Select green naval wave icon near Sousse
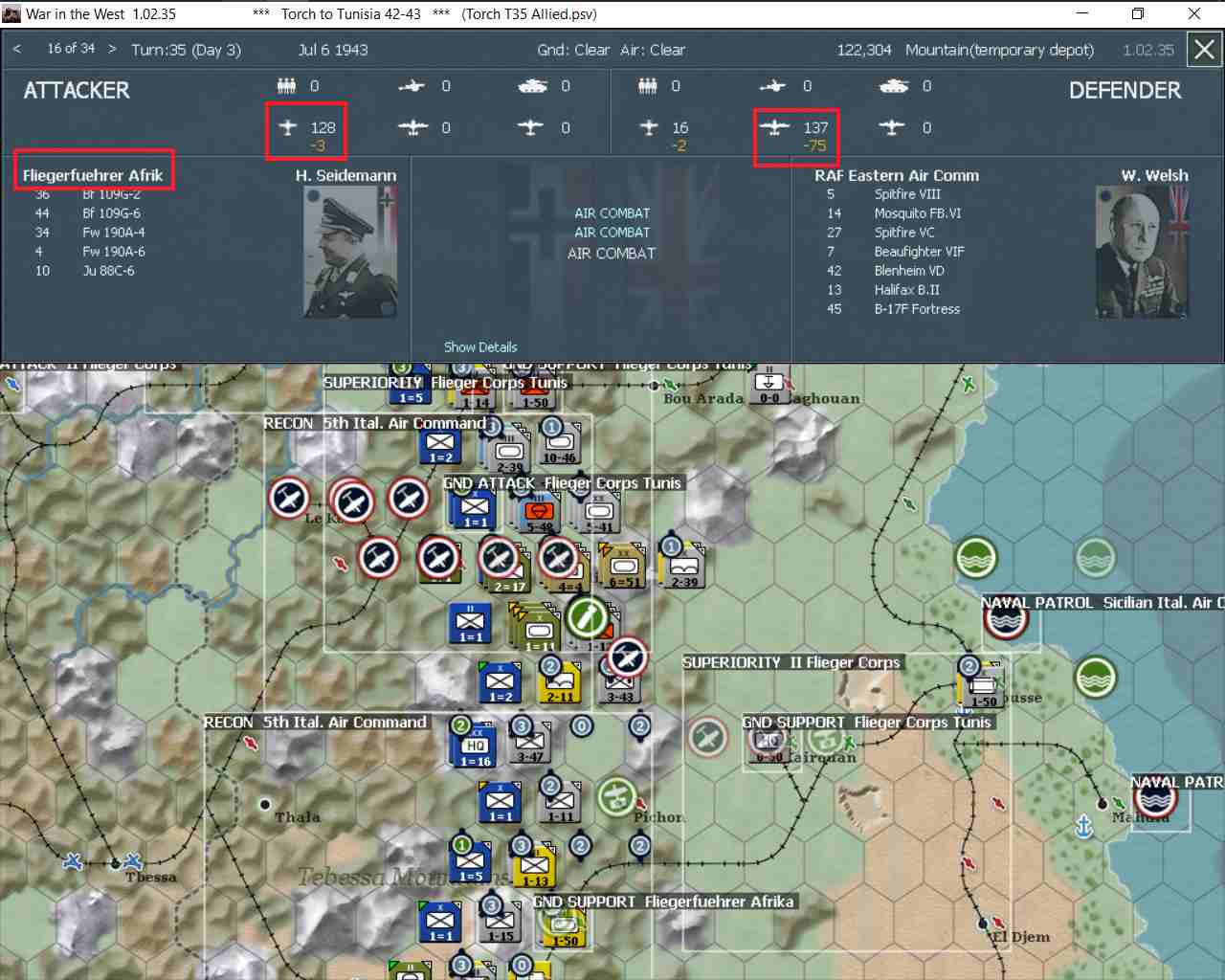Viewport: 1225px width, 980px height. (1095, 678)
